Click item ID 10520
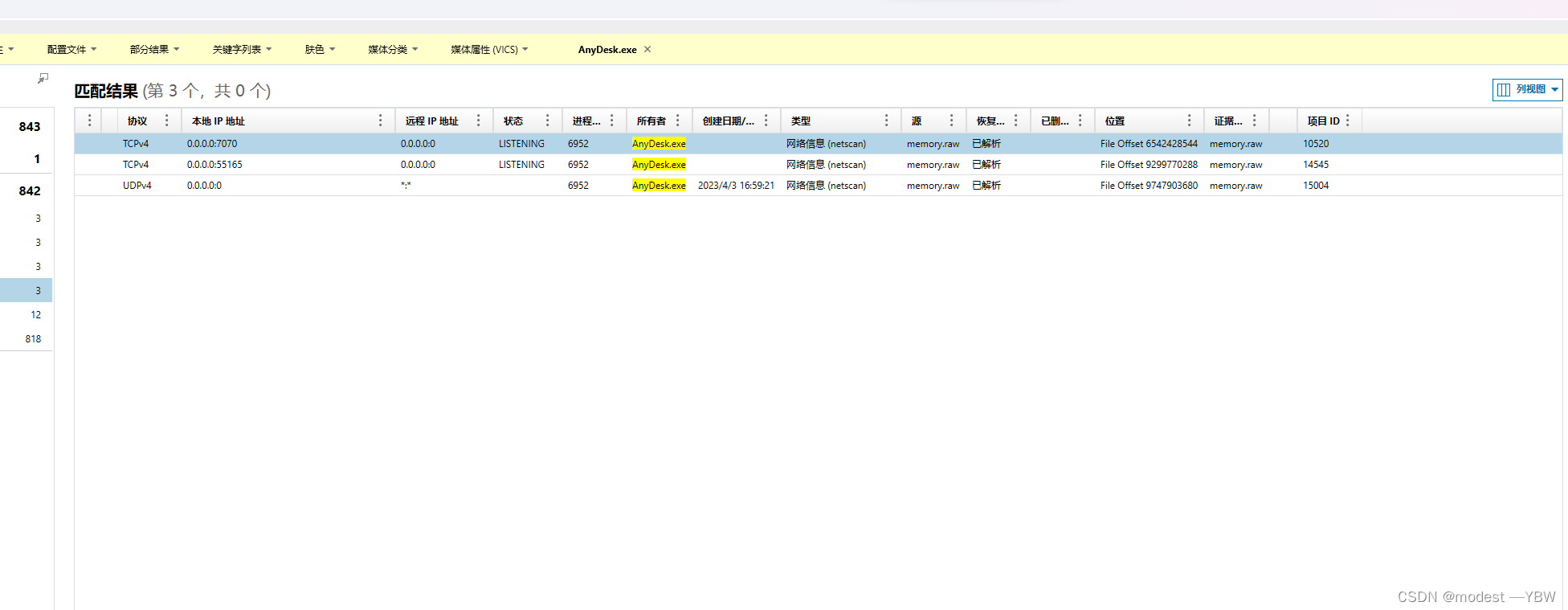This screenshot has height=610, width=1568. pos(1316,144)
